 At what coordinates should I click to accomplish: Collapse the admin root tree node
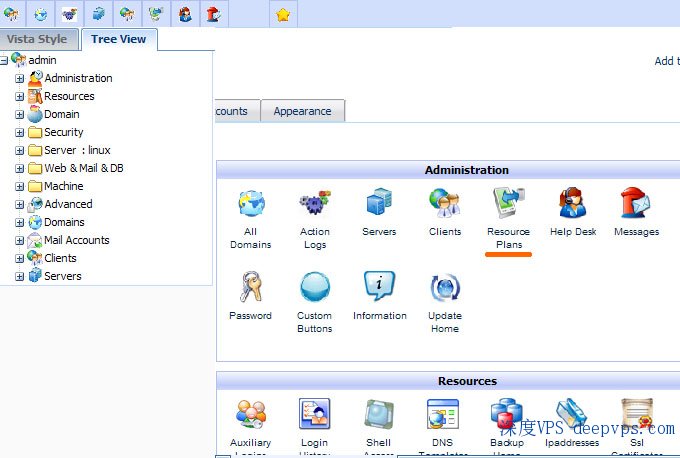tap(5, 60)
